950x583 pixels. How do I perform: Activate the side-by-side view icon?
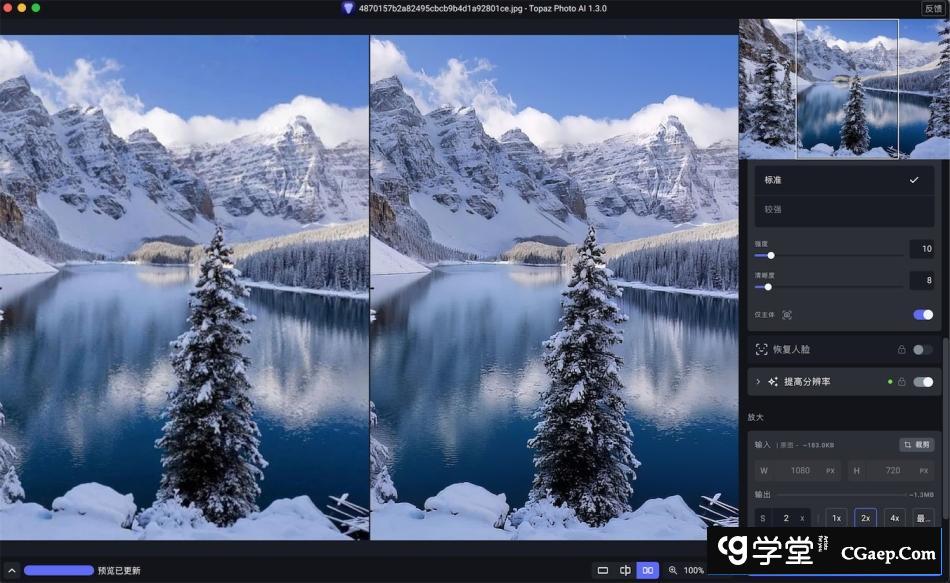pos(648,570)
